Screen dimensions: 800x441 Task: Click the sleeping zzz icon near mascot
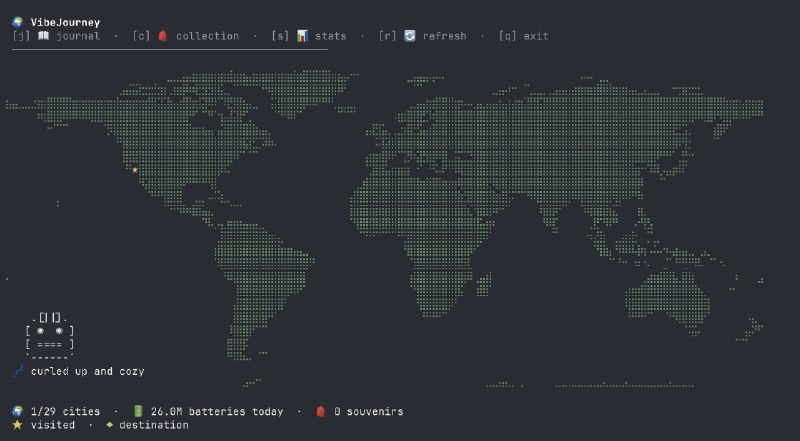pos(17,371)
